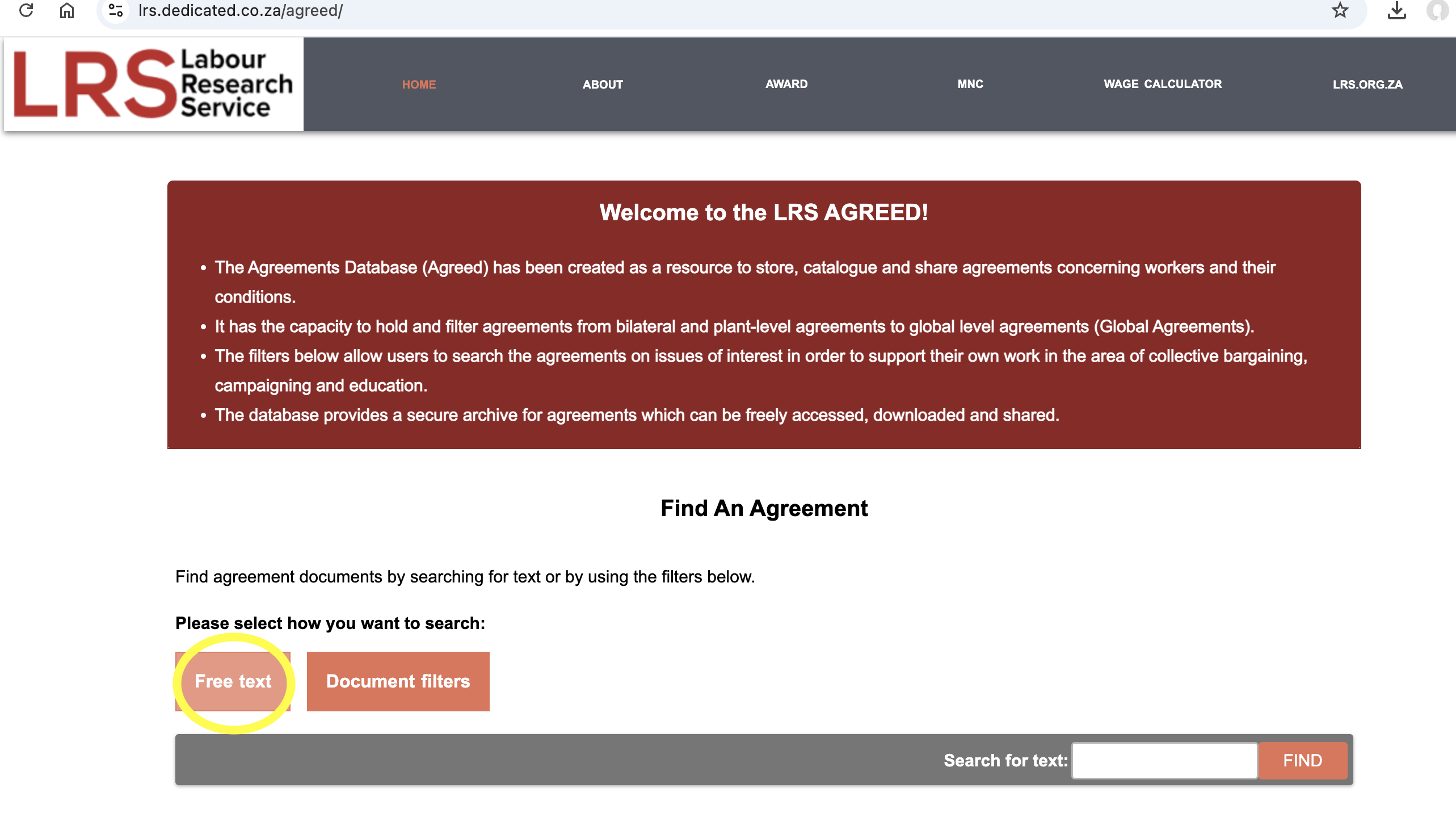Click the 'Find agreement documents by searching' sentence
Screen dimensions: 1456x830
(465, 577)
